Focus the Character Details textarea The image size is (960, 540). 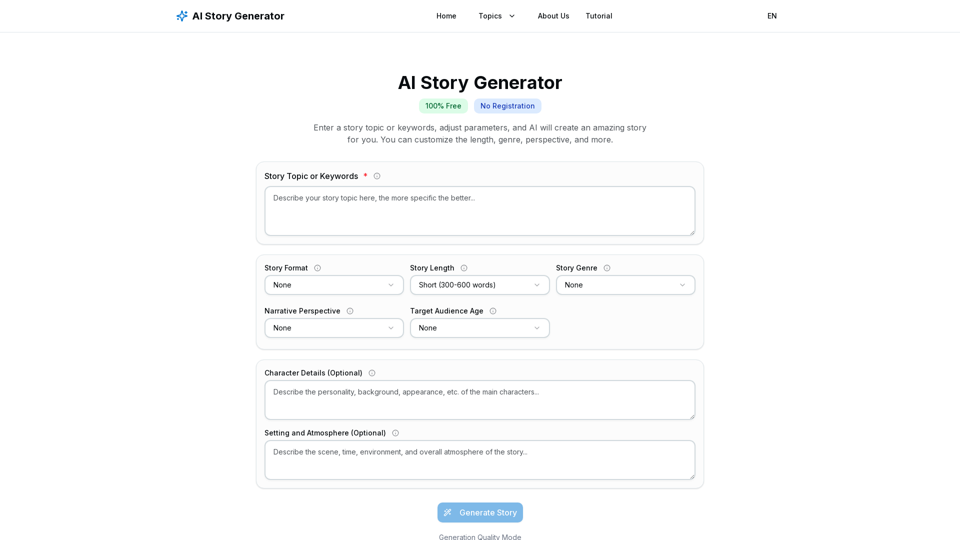click(479, 400)
